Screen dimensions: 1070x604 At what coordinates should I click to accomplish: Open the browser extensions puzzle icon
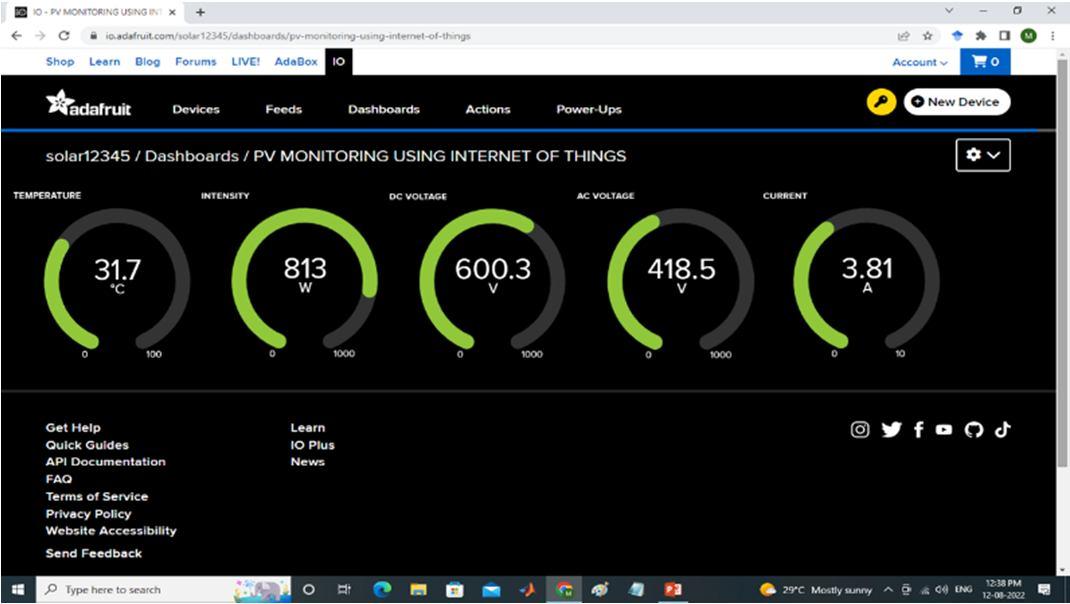coord(981,35)
